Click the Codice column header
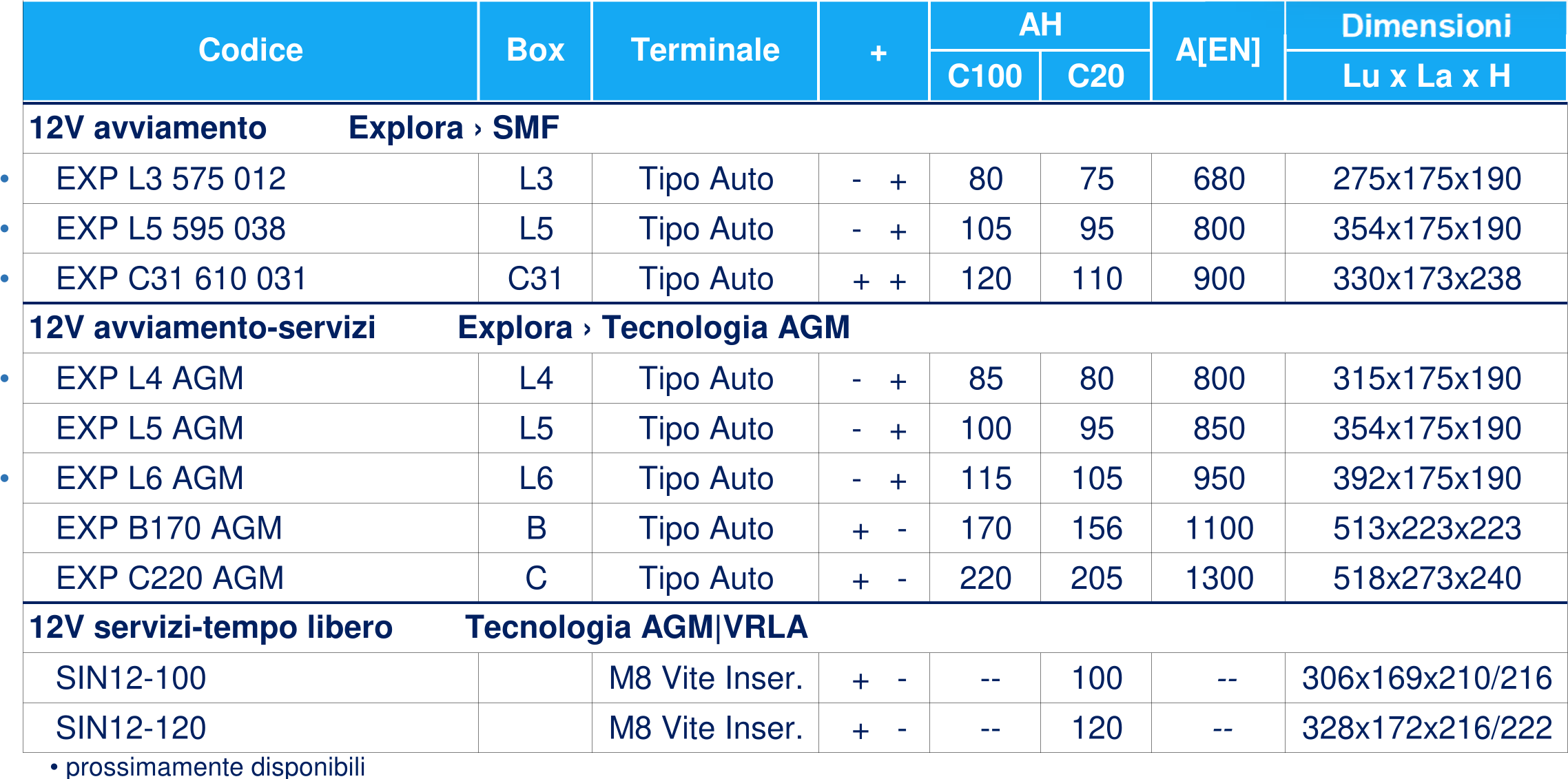The image size is (1568, 779). 251,51
